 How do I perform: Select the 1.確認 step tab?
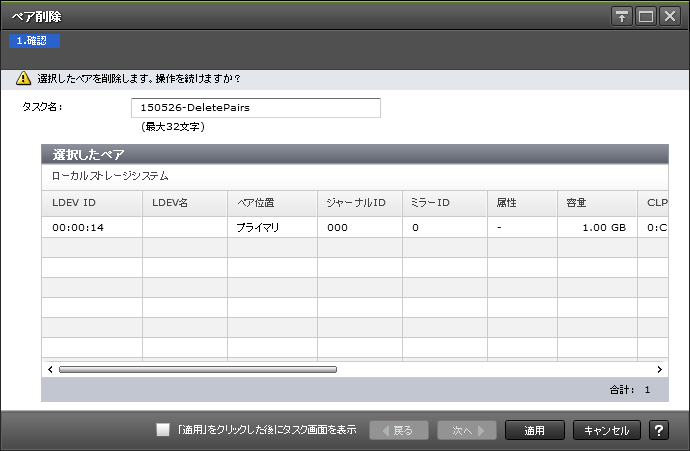(x=34, y=41)
